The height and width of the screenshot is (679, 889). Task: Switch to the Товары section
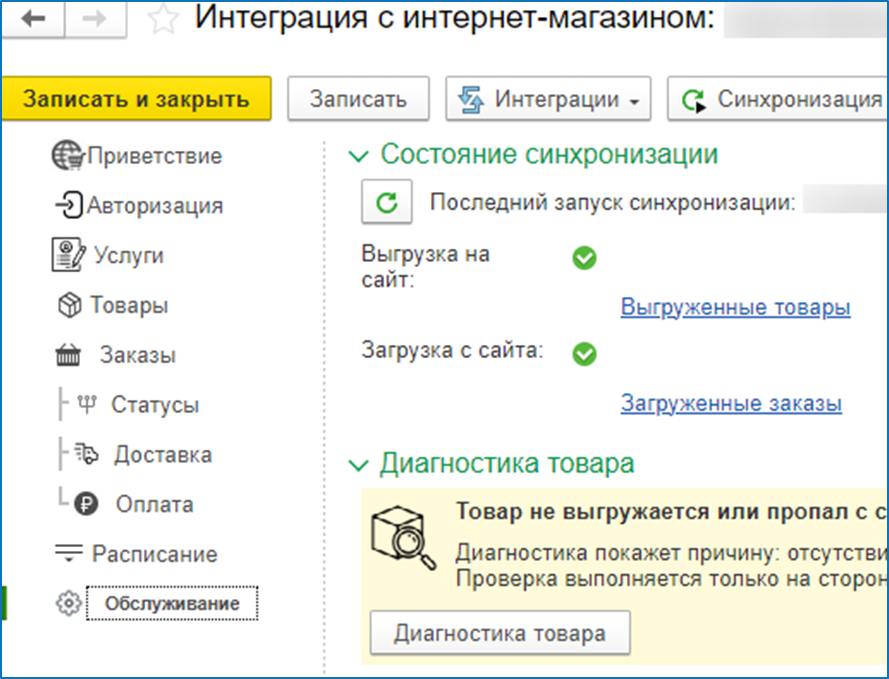129,305
